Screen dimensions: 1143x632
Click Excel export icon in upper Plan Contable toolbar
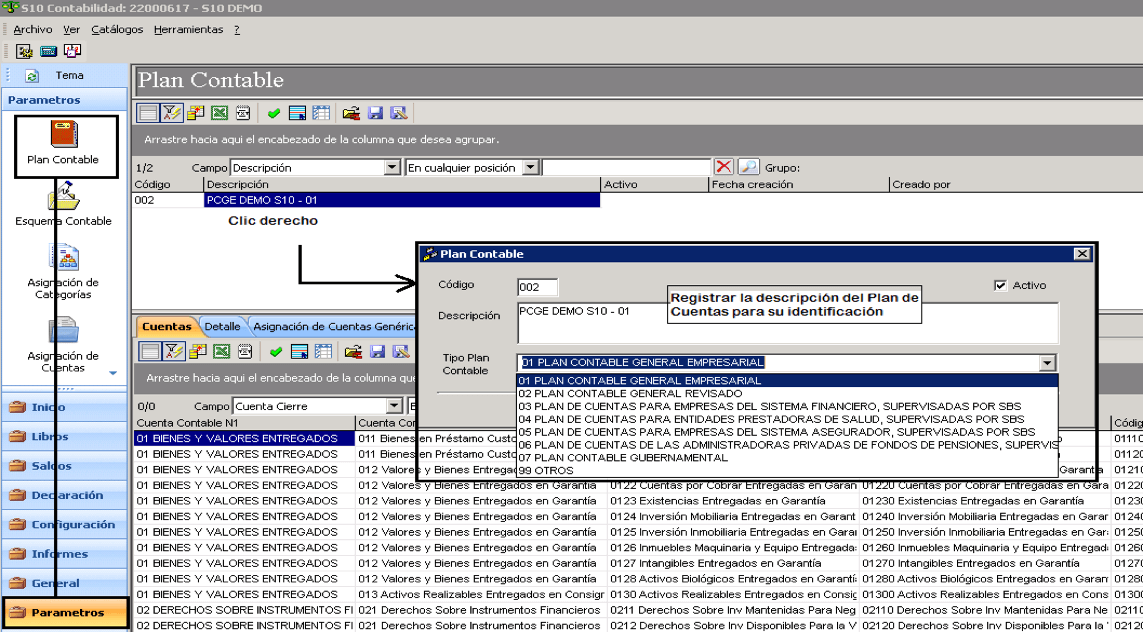219,113
